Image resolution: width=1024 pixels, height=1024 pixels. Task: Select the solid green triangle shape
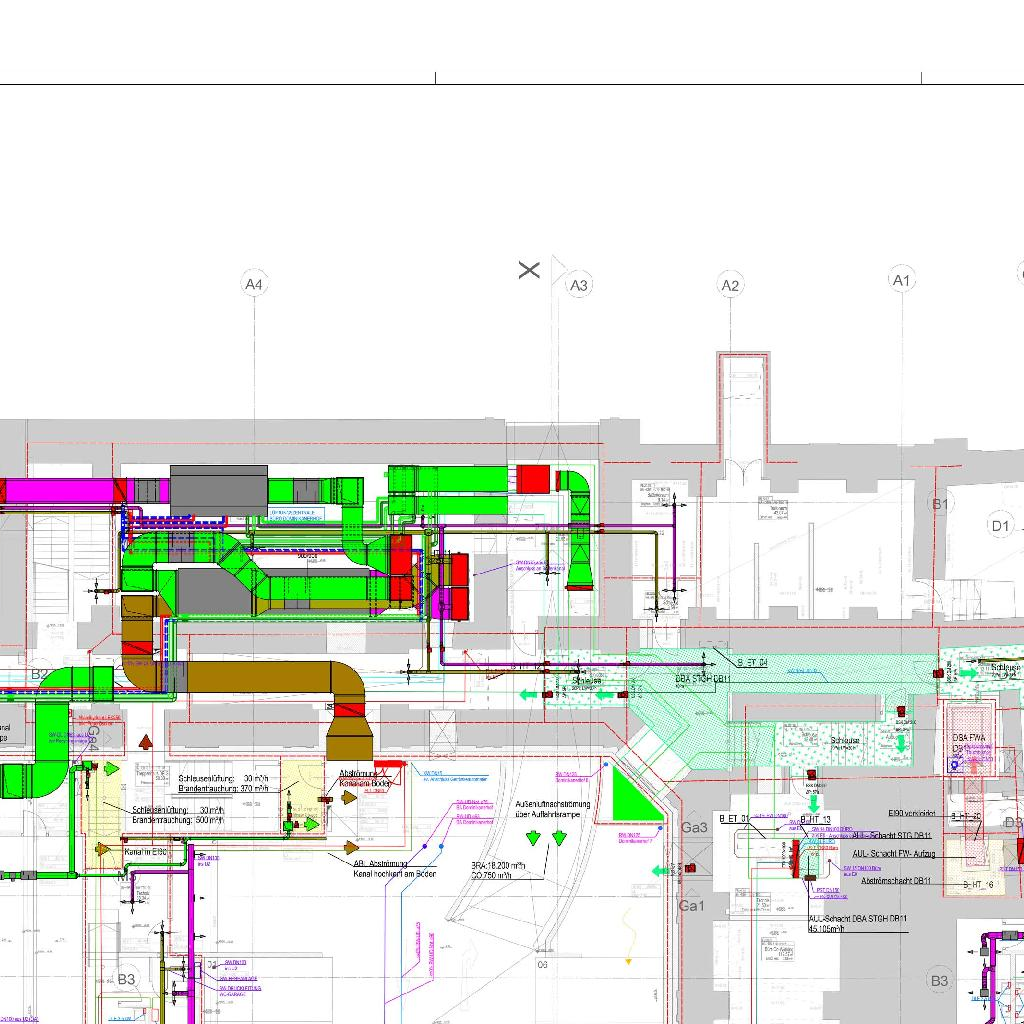tap(630, 798)
